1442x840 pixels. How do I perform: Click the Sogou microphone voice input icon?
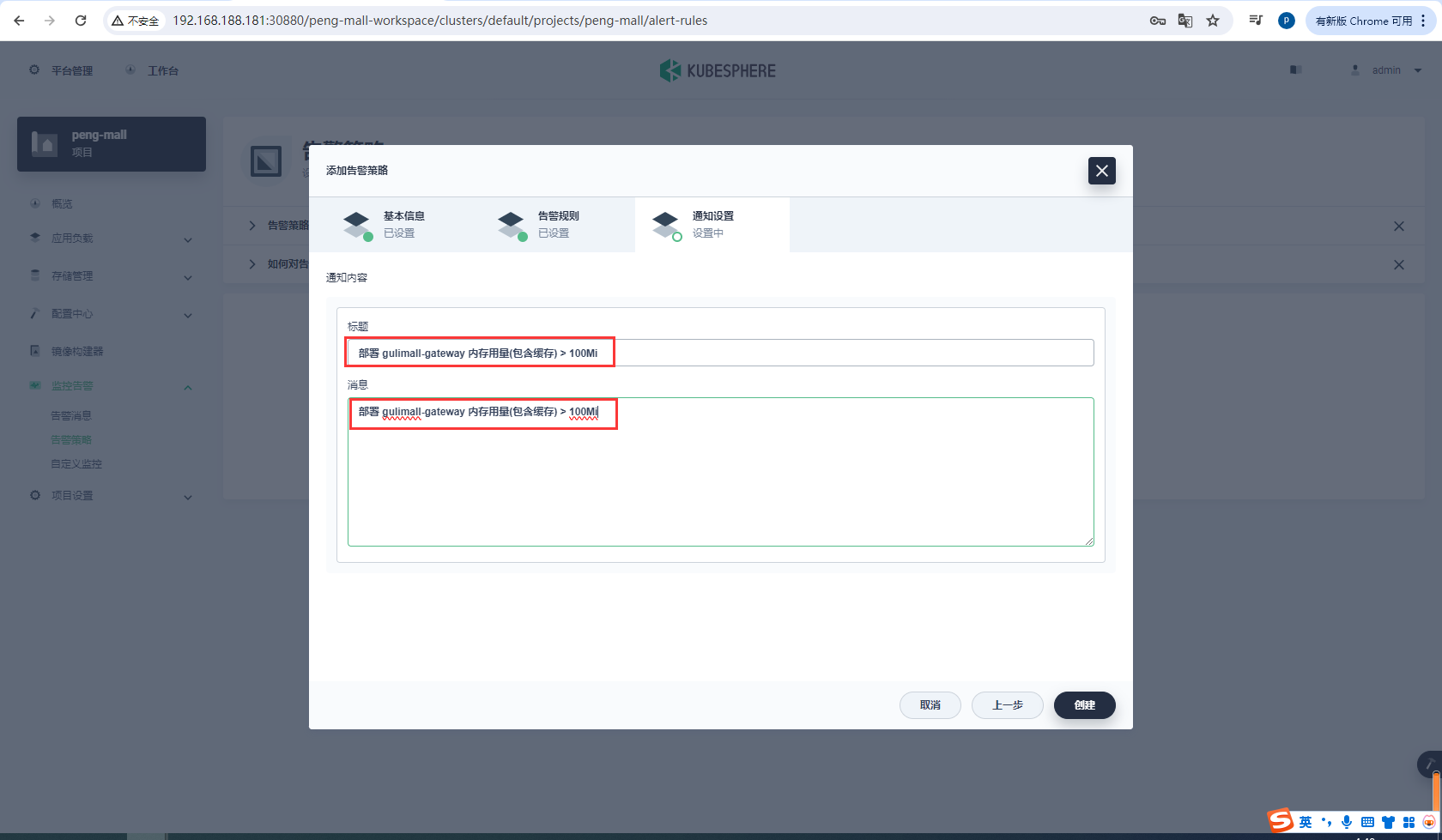pyautogui.click(x=1347, y=822)
